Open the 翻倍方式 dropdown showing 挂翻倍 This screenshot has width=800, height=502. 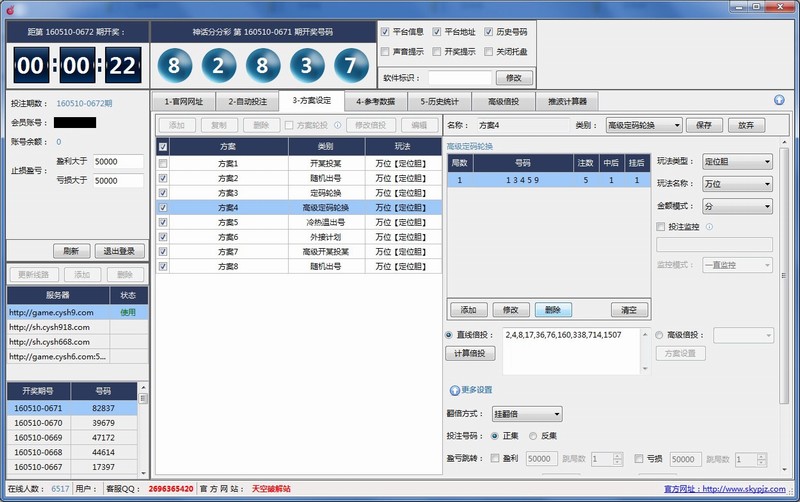529,413
